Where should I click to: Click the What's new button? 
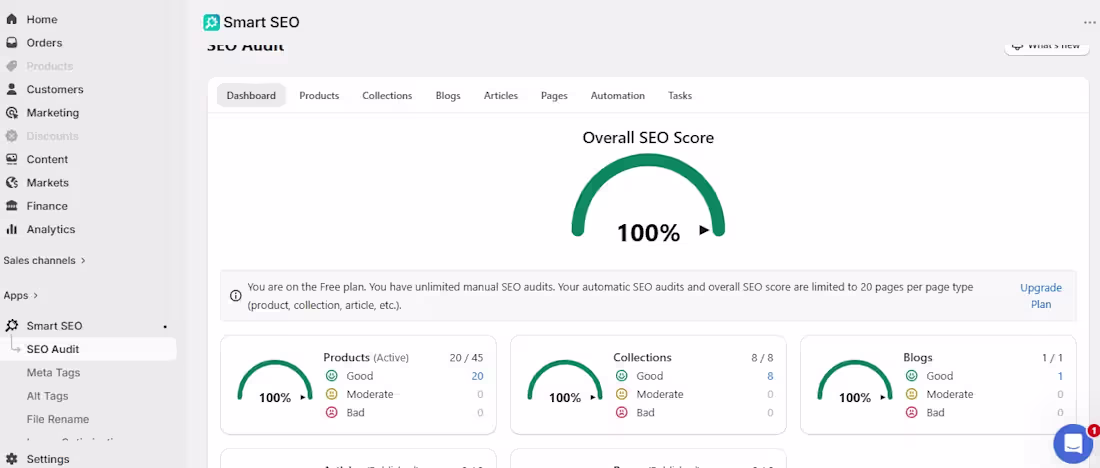click(1047, 46)
